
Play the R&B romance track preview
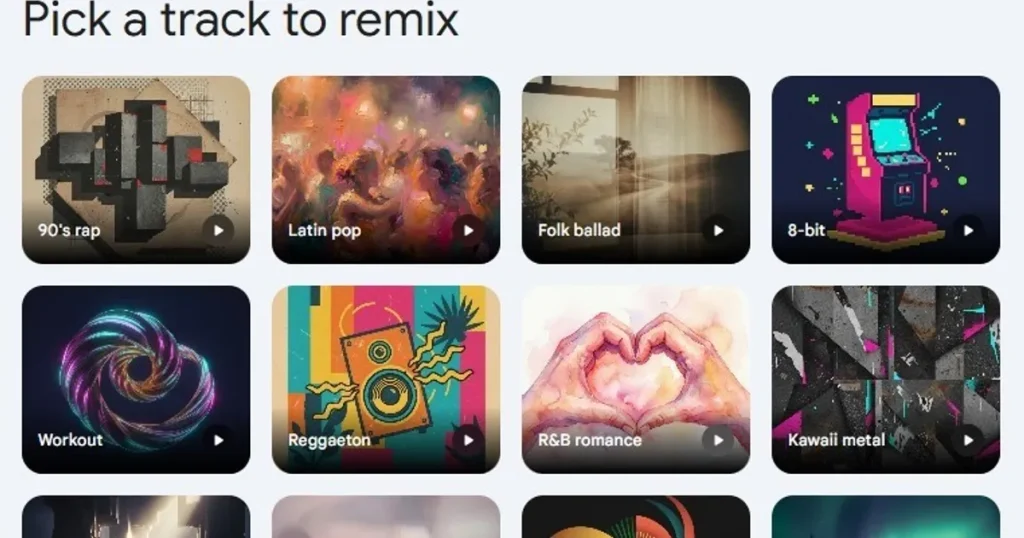coord(718,440)
